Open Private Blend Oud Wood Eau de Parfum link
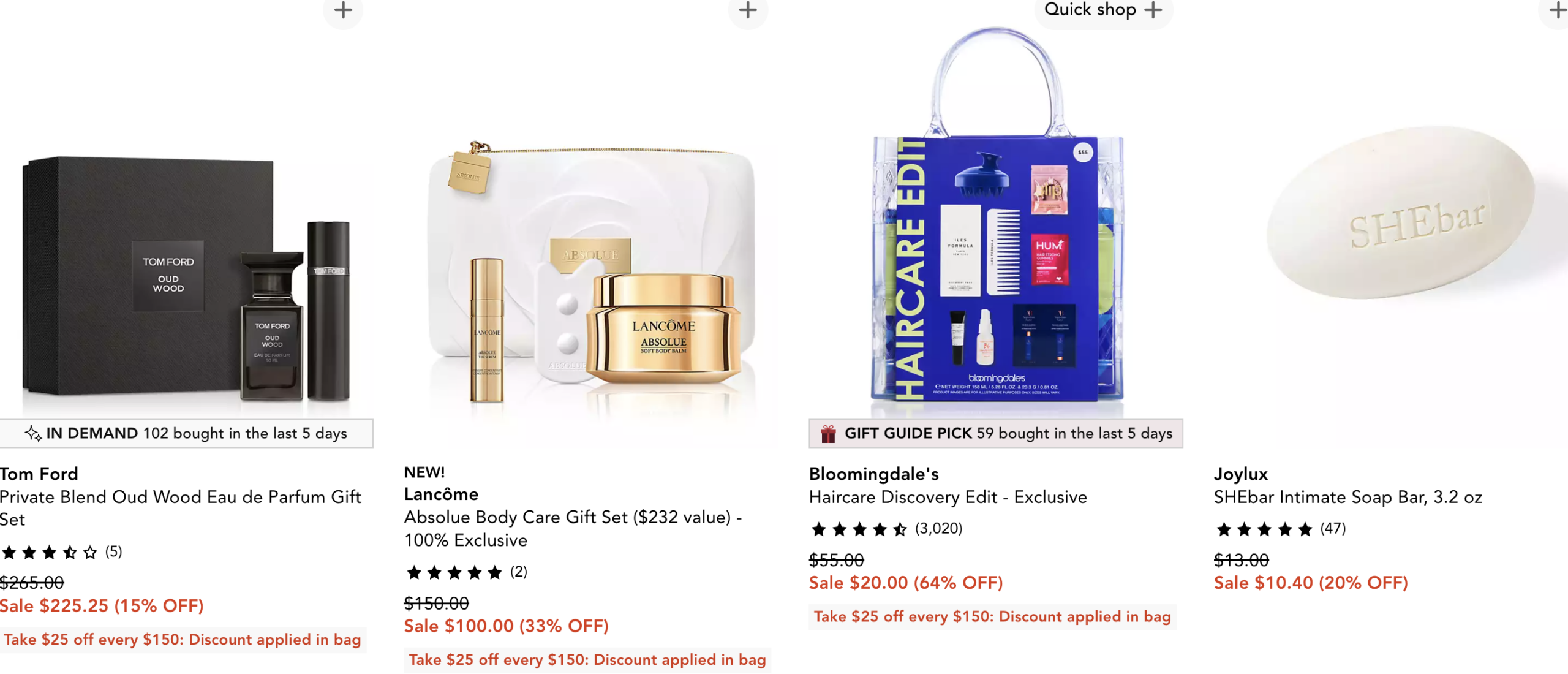 point(181,508)
